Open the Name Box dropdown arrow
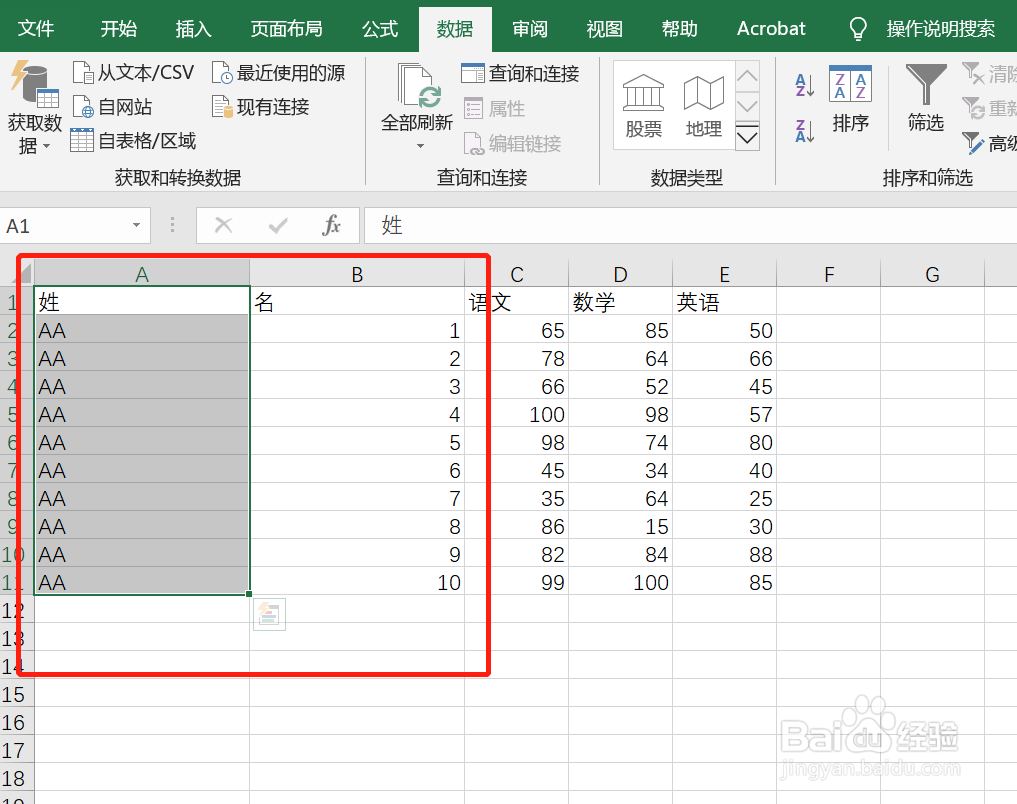The height and width of the screenshot is (804, 1017). tap(136, 226)
